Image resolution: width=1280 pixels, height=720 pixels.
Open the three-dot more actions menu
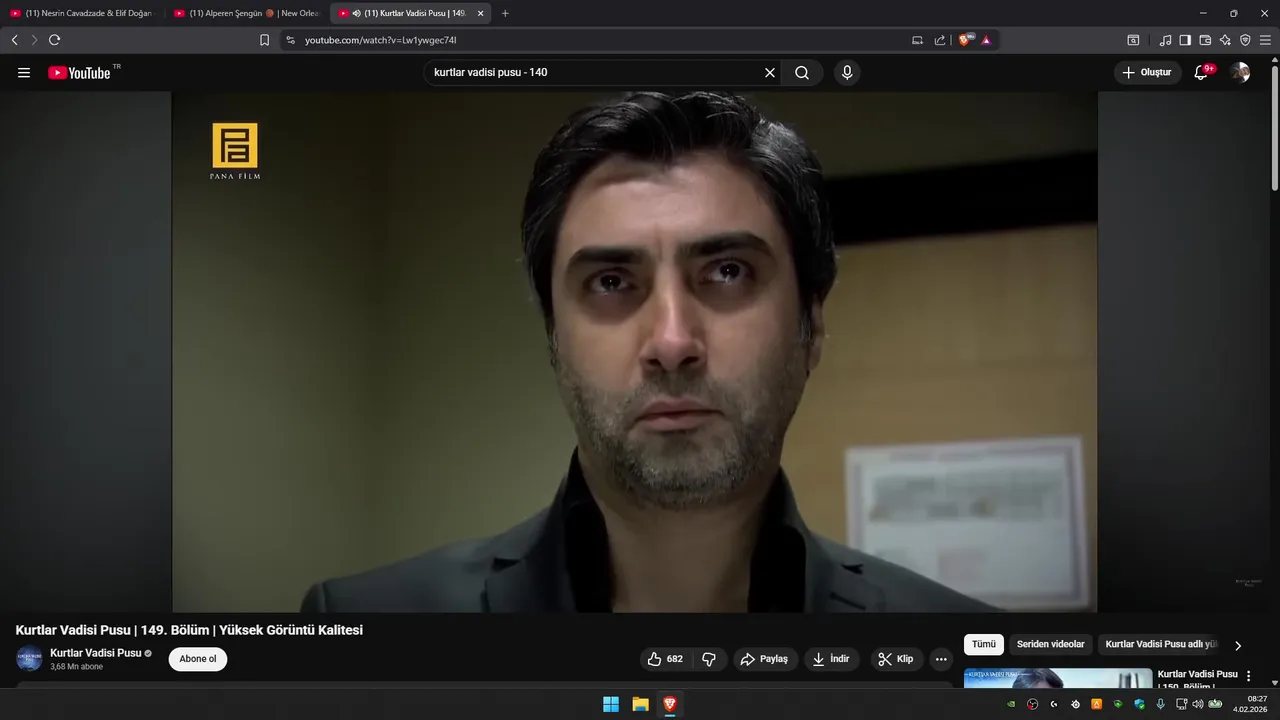coord(941,659)
